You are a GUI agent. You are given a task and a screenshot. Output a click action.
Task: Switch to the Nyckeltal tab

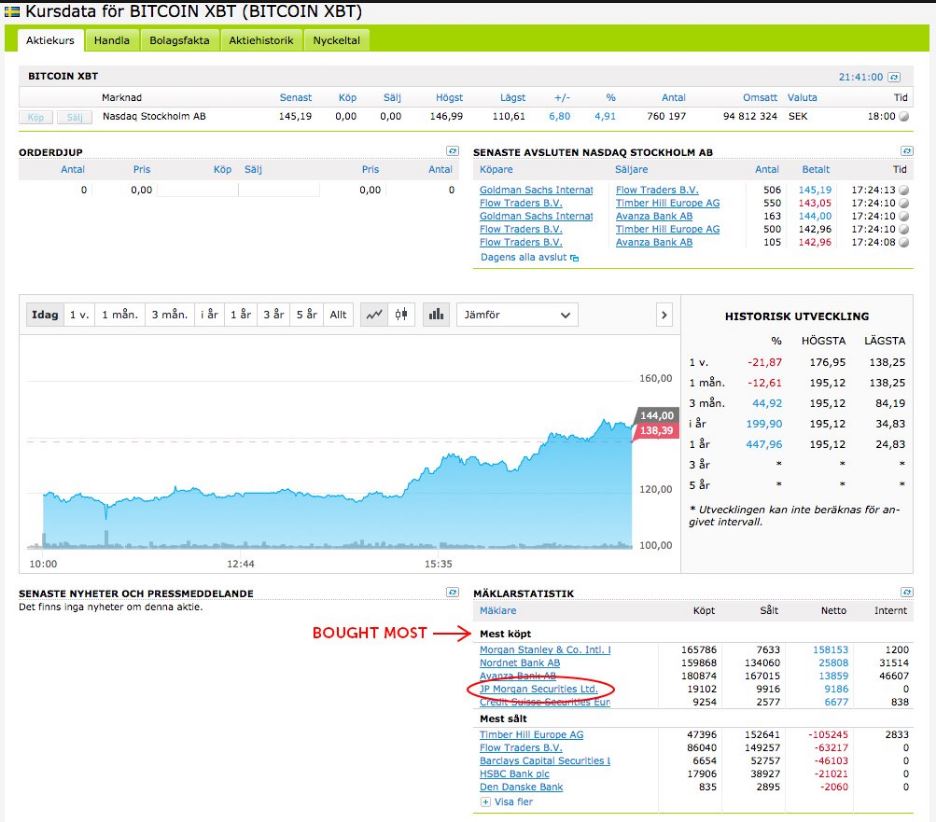coord(336,40)
